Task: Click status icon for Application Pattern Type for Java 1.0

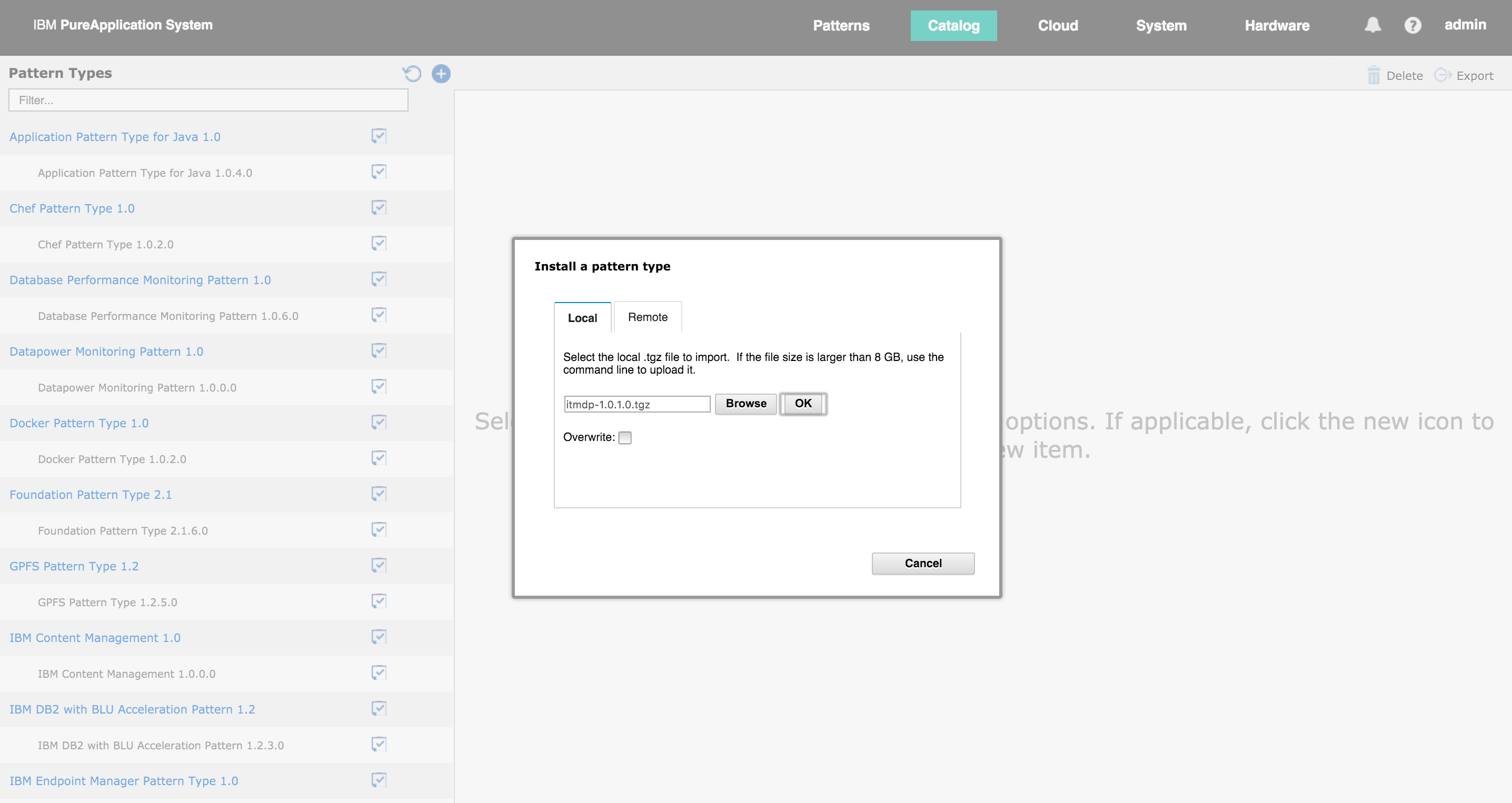Action: point(379,136)
